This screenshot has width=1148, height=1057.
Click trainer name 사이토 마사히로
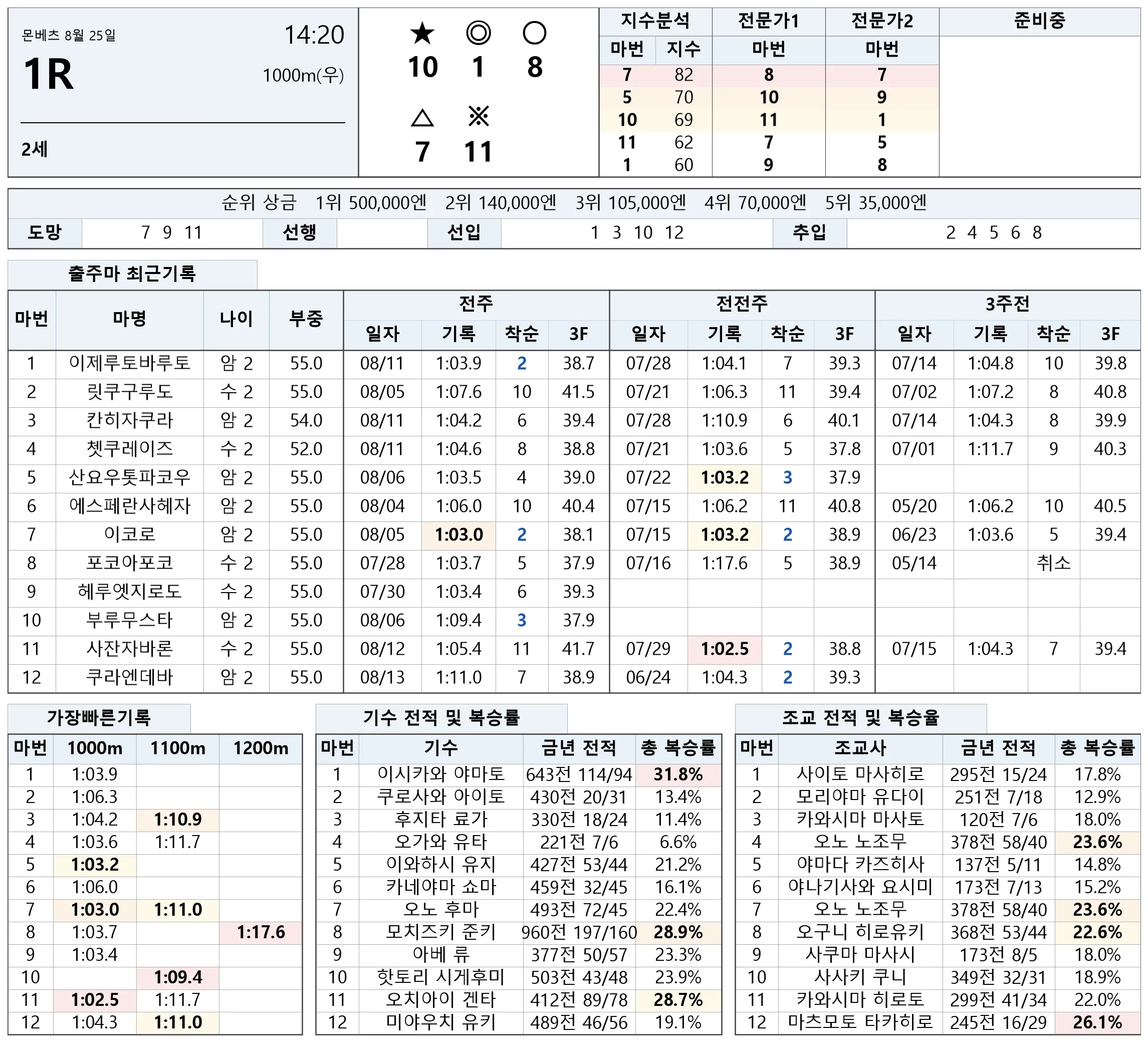[860, 774]
